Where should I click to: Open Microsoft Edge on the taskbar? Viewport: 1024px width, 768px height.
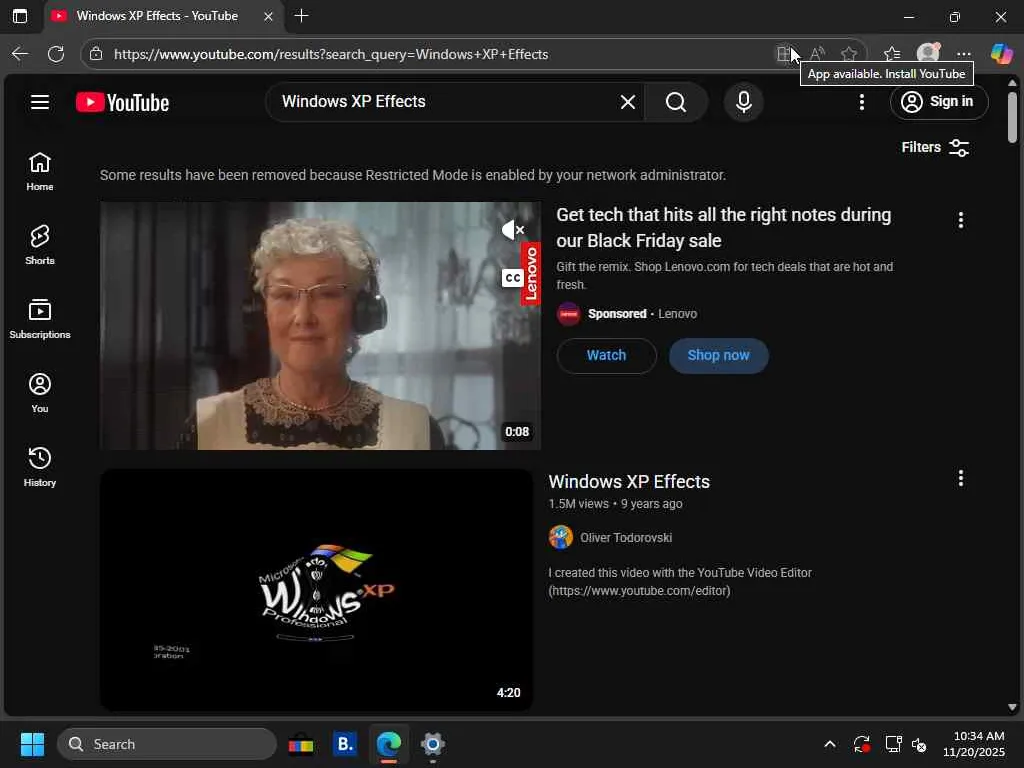389,744
